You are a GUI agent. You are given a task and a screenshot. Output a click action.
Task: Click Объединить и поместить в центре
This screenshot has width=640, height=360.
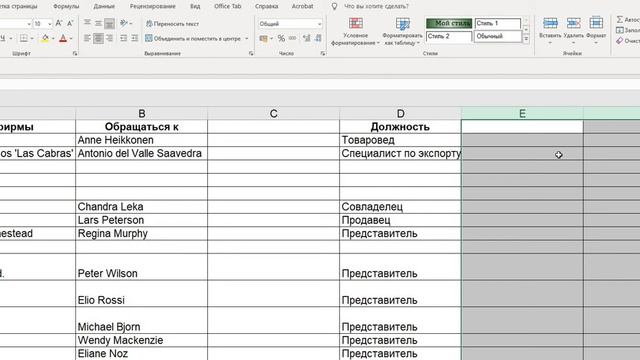tap(193, 39)
